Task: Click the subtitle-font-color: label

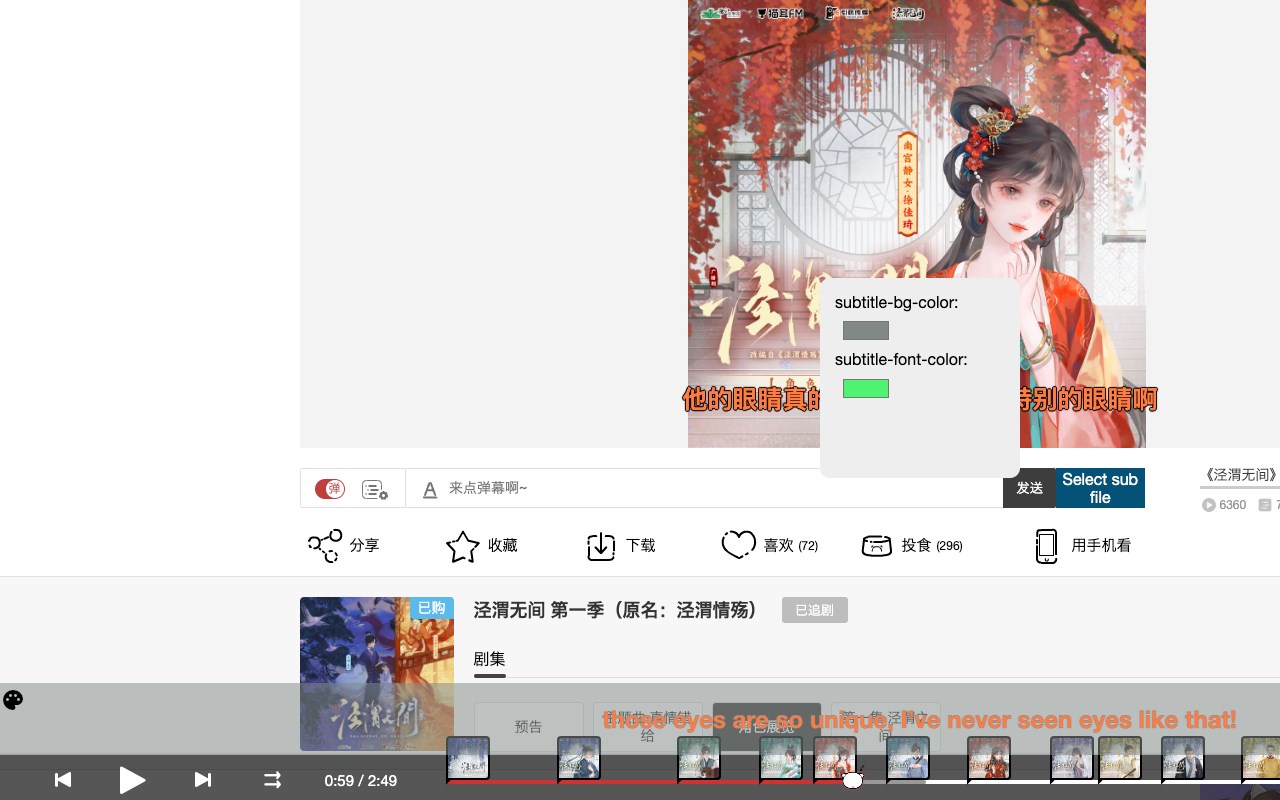Action: pos(901,359)
